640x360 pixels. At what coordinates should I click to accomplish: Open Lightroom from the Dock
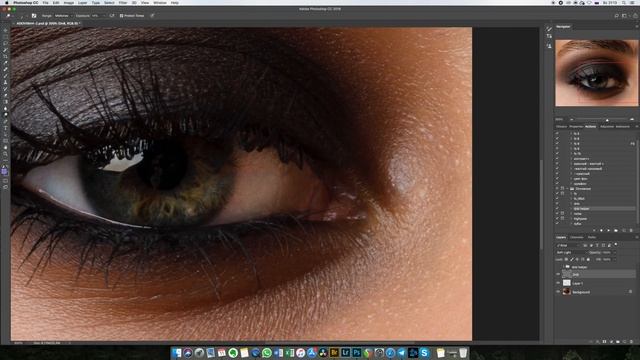click(x=346, y=352)
